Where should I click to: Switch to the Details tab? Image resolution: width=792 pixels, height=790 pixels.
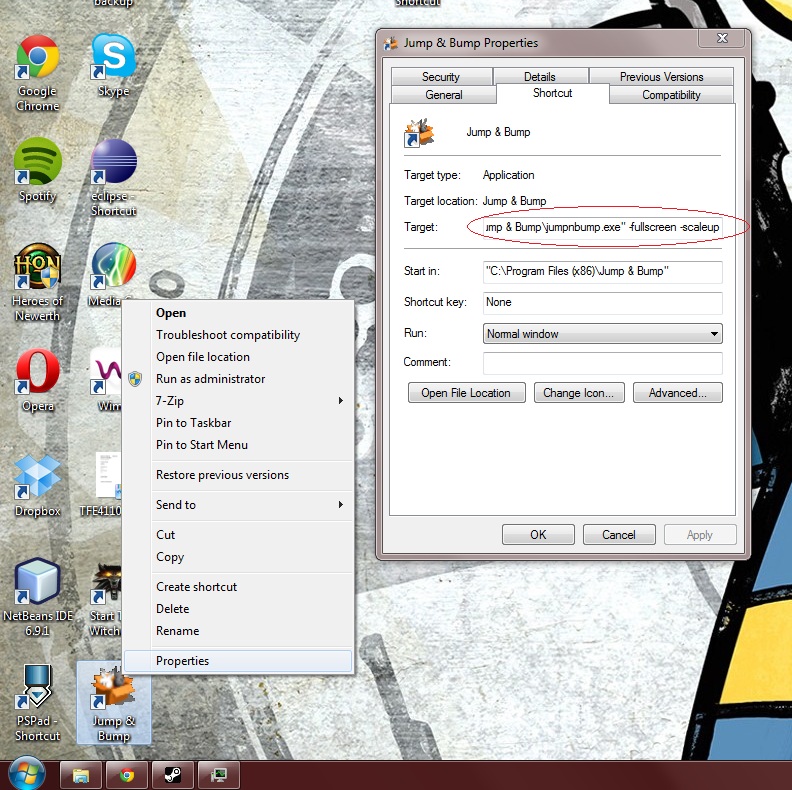click(540, 77)
